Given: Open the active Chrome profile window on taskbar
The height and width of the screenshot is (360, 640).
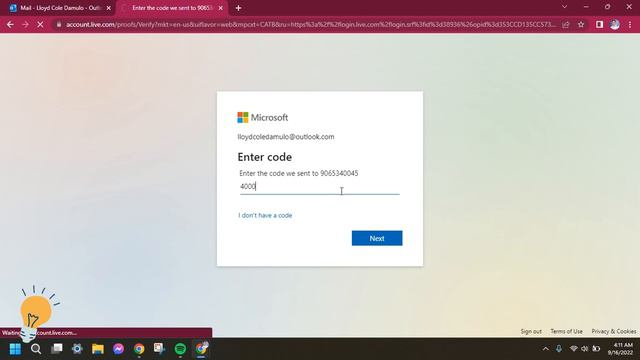Looking at the screenshot, I should [x=201, y=349].
